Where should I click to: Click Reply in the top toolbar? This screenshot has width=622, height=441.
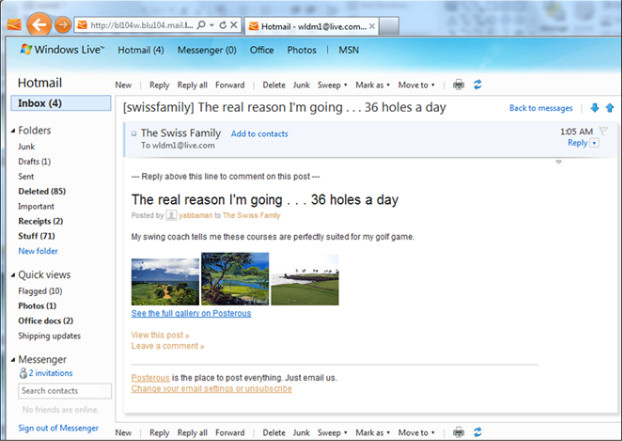point(159,85)
